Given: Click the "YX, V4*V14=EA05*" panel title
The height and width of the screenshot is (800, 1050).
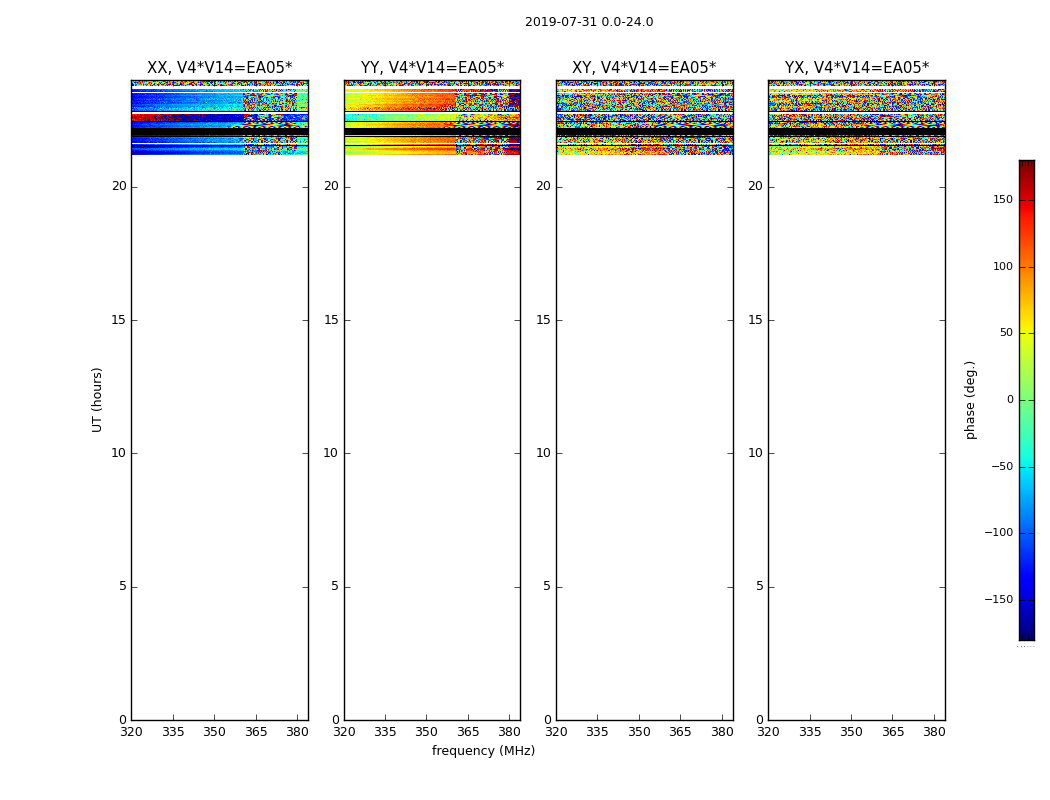Looking at the screenshot, I should [856, 68].
